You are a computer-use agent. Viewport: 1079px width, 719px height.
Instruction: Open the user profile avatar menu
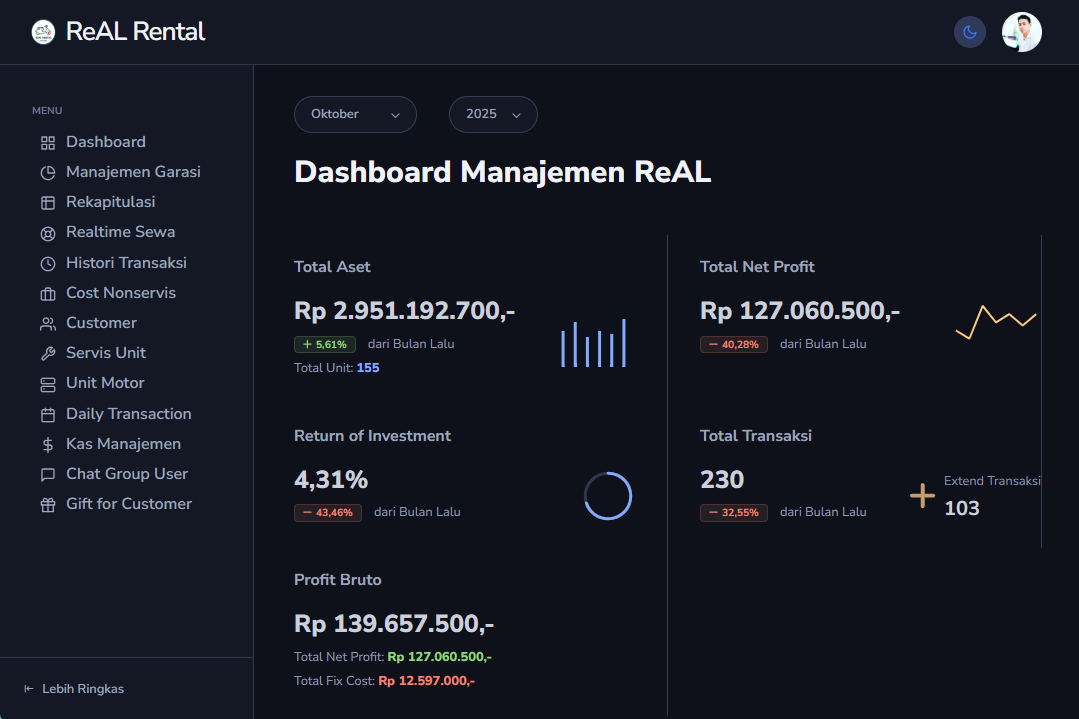[1021, 32]
